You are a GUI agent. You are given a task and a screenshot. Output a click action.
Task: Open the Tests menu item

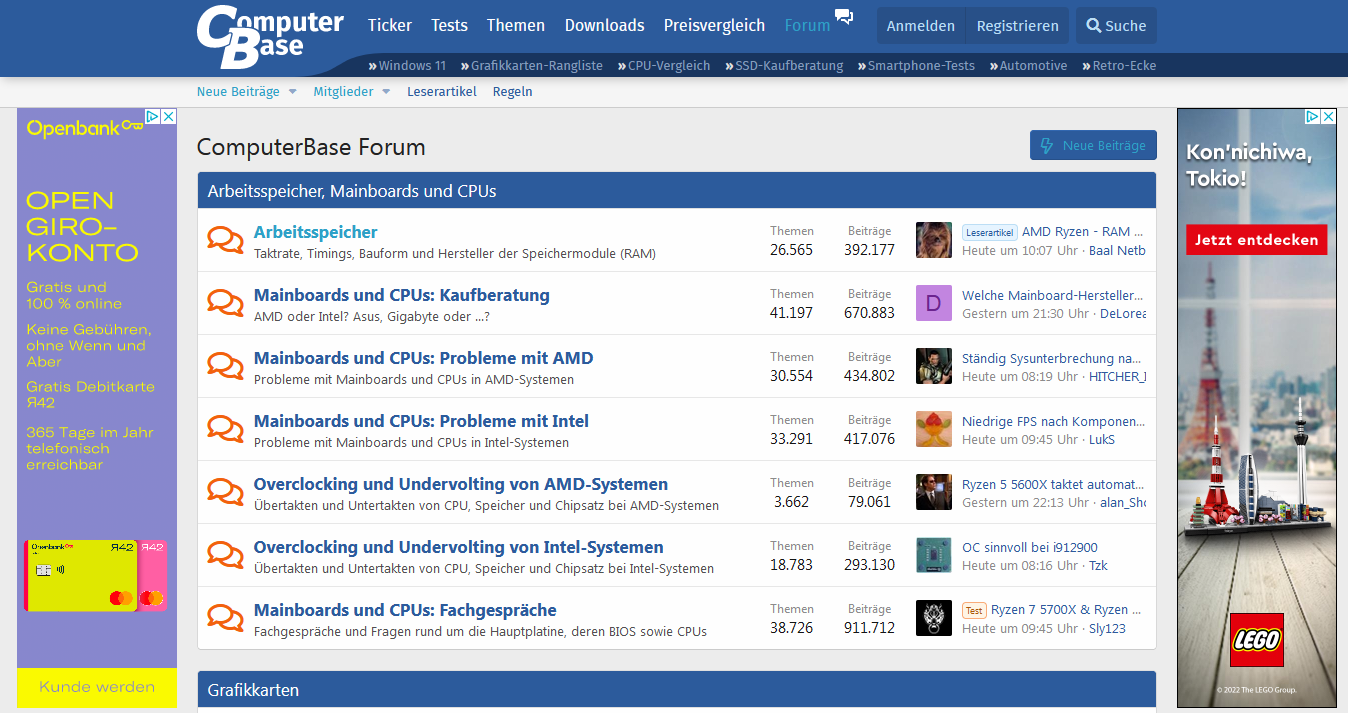[x=449, y=26]
